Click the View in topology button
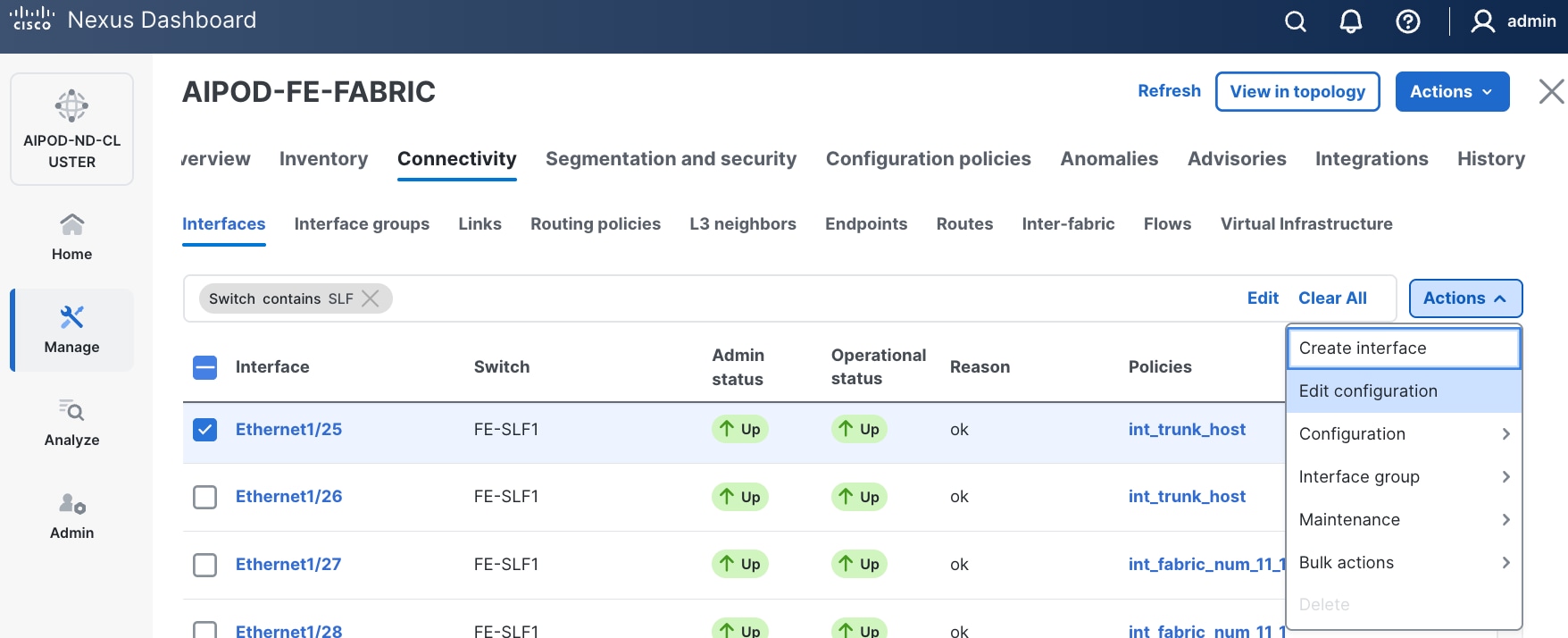 (1297, 92)
